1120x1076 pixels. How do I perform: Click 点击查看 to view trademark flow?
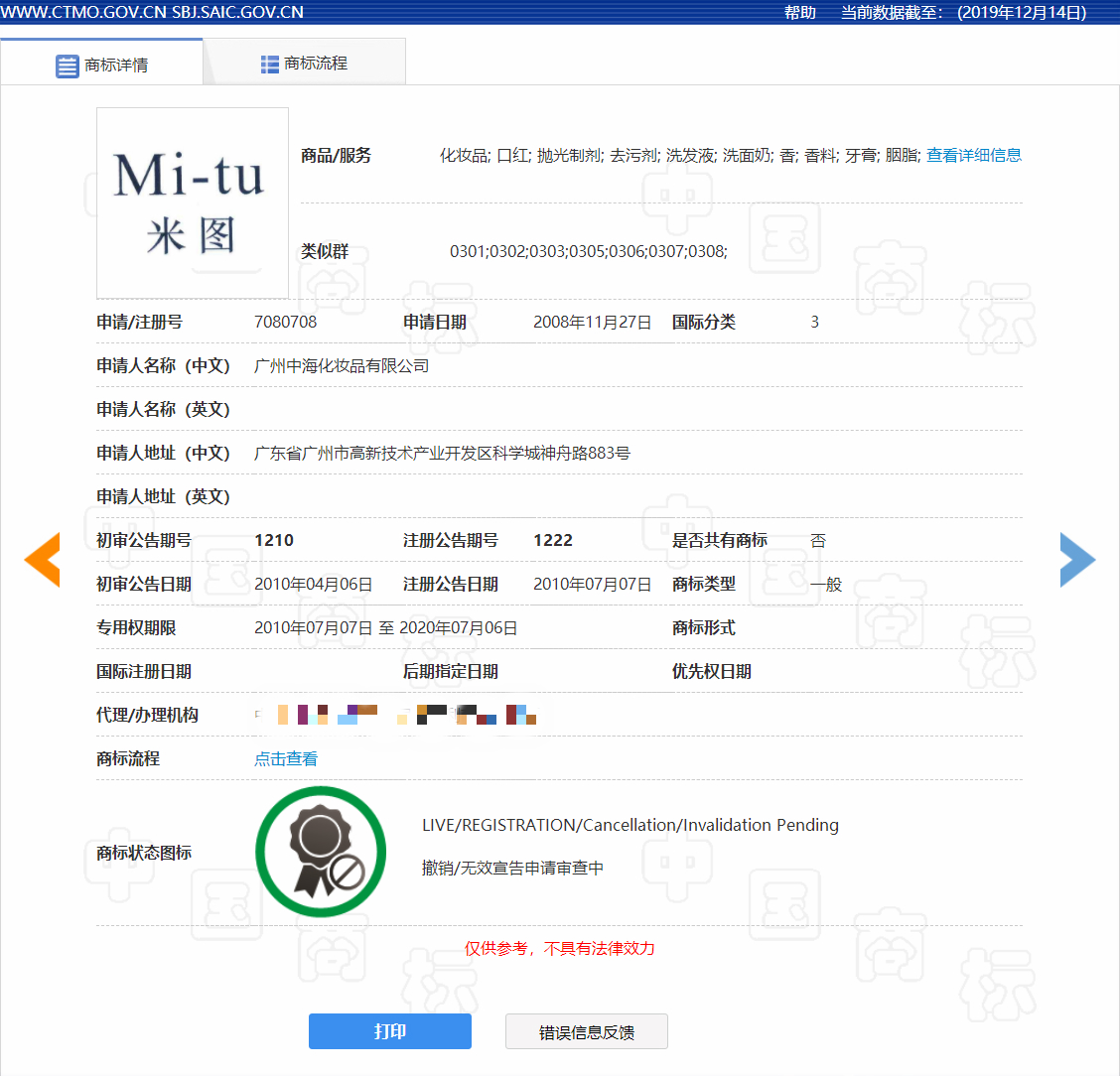pos(285,758)
